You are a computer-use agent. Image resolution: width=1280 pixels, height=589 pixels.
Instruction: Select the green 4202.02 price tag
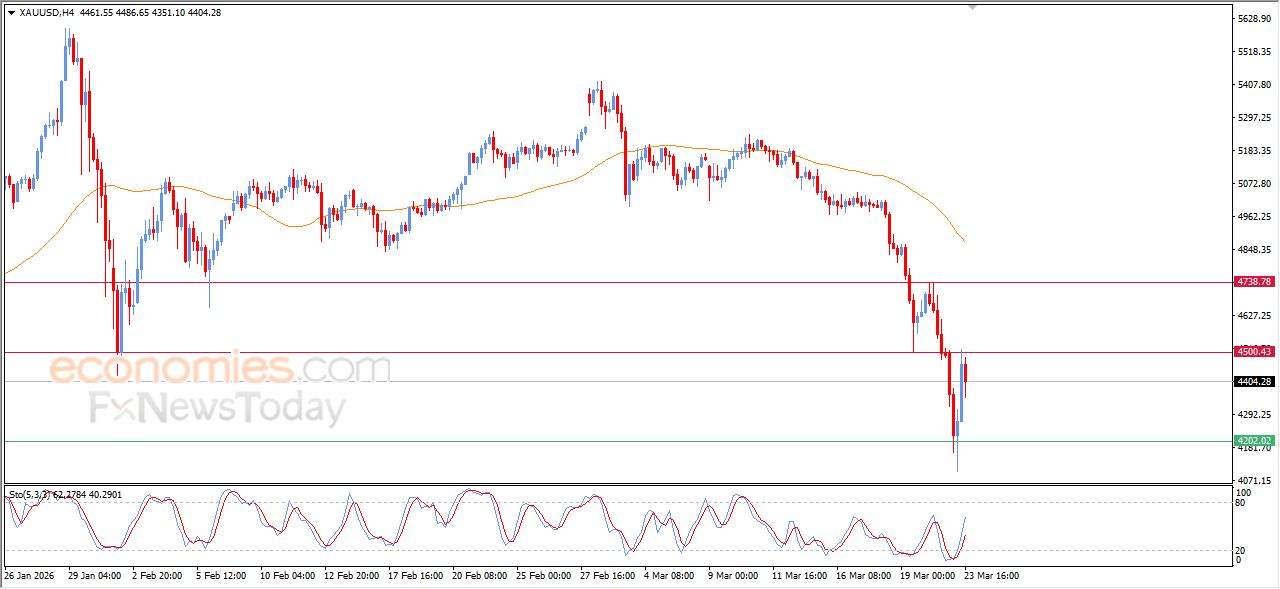(x=1254, y=441)
